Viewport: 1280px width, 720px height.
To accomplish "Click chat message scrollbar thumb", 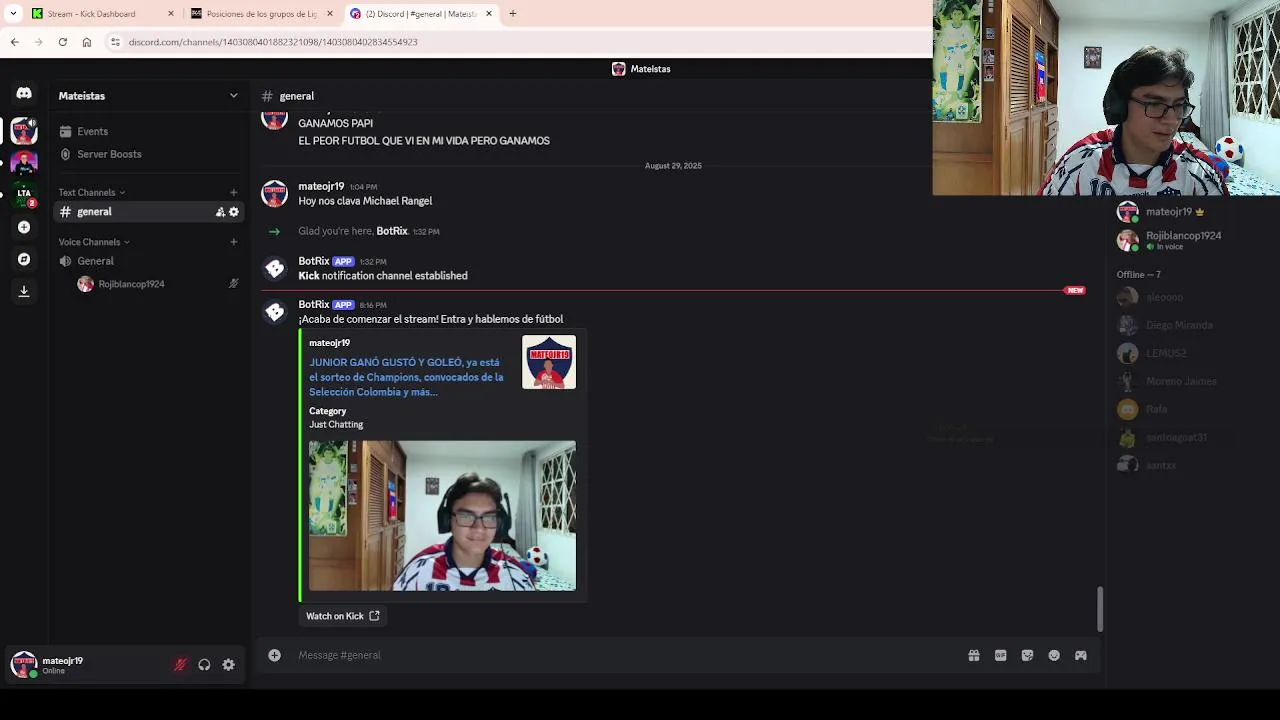I will pyautogui.click(x=1100, y=608).
